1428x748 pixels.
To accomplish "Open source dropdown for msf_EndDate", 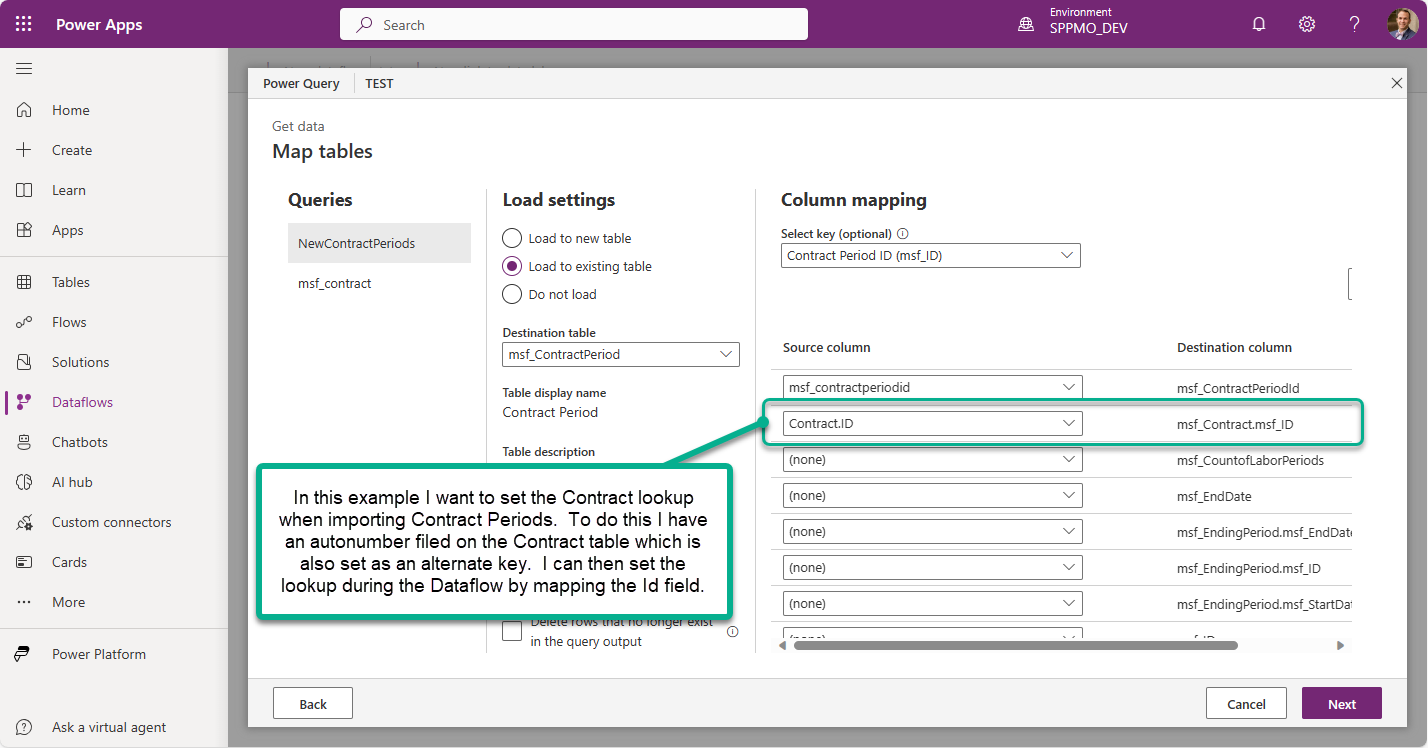I will [x=933, y=495].
